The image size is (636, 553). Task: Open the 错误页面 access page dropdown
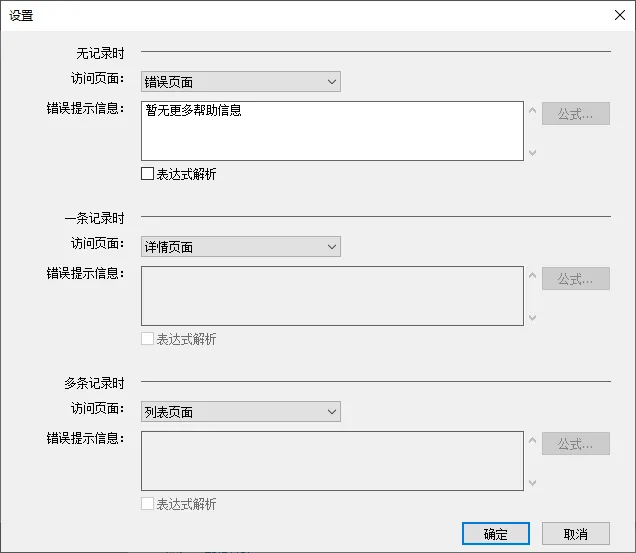(240, 82)
